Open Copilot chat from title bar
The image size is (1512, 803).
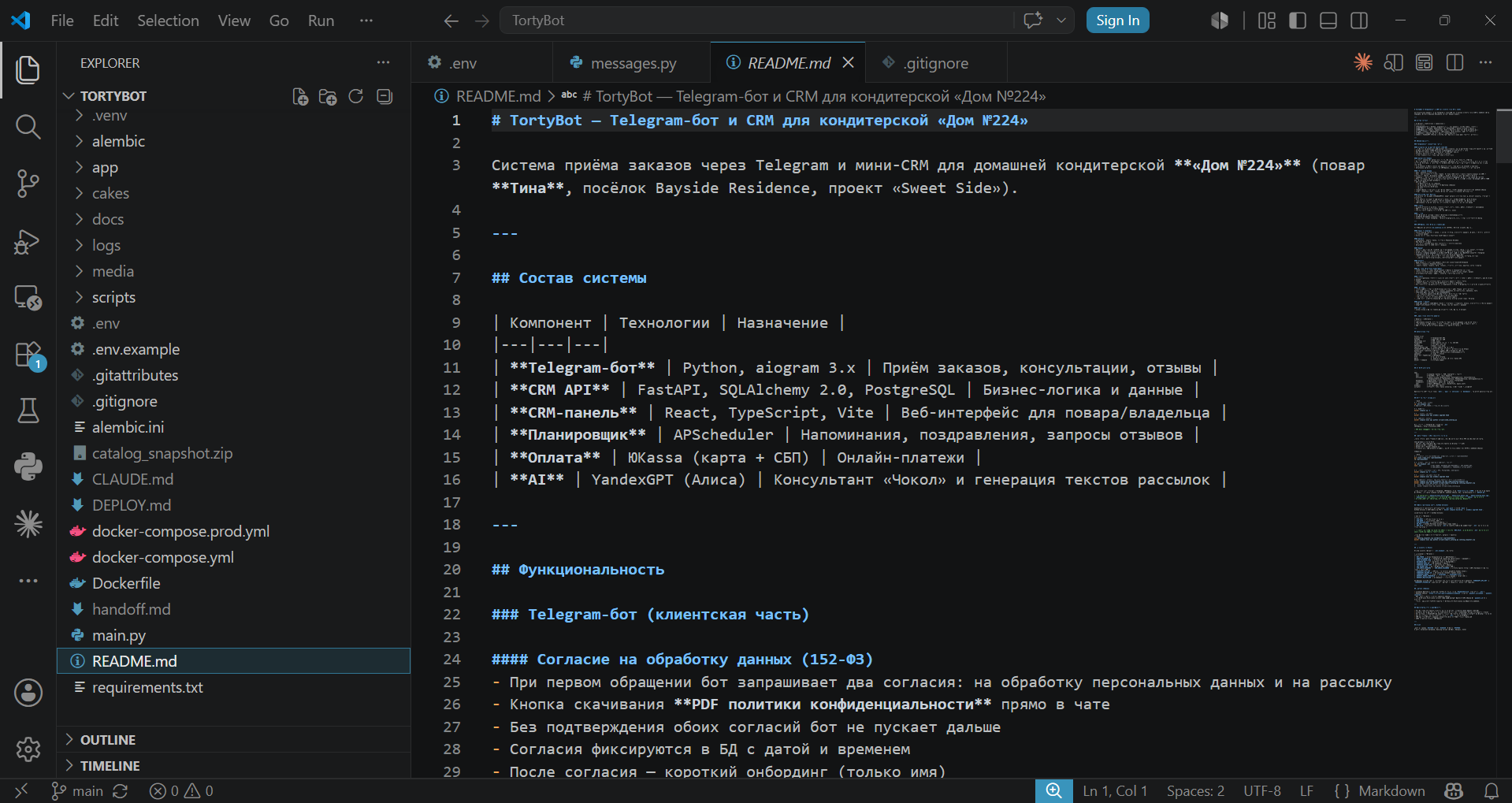click(x=1033, y=20)
